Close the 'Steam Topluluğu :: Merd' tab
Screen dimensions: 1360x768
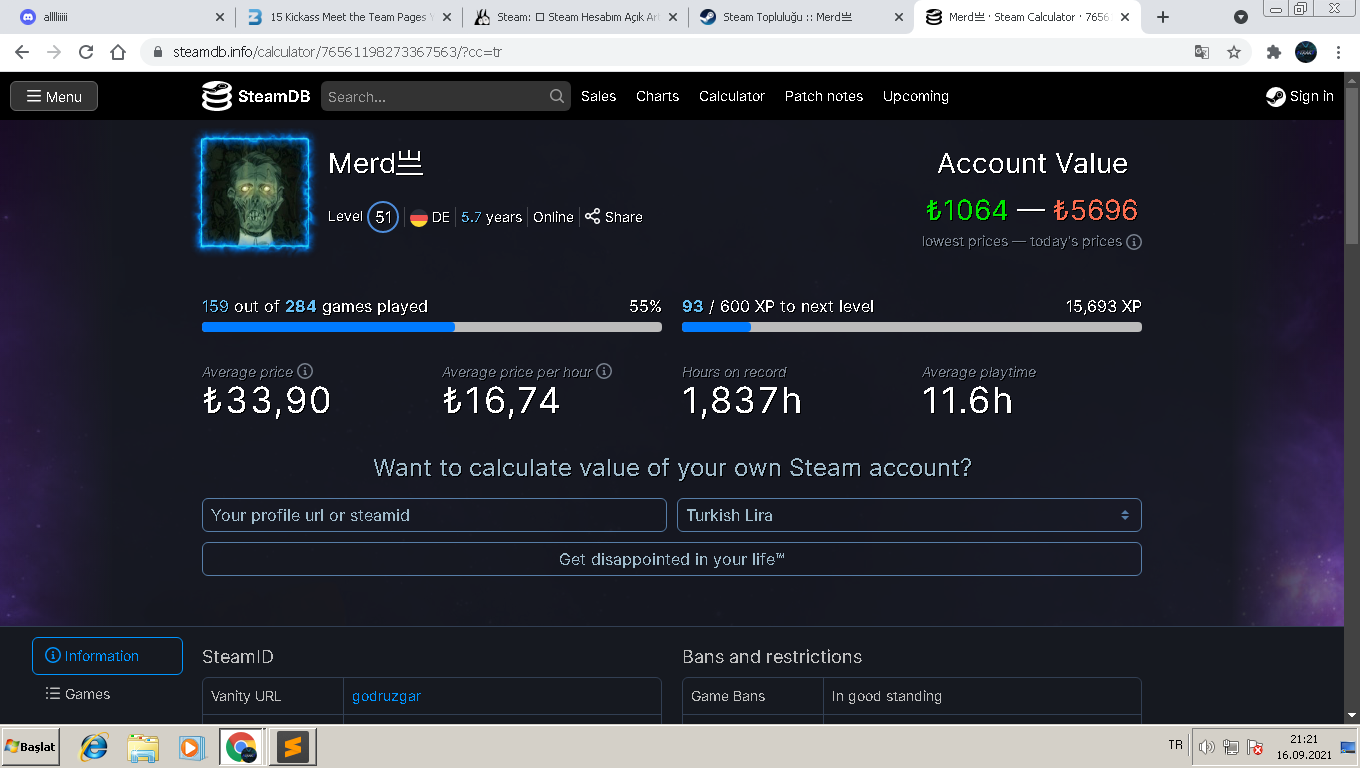(x=899, y=17)
